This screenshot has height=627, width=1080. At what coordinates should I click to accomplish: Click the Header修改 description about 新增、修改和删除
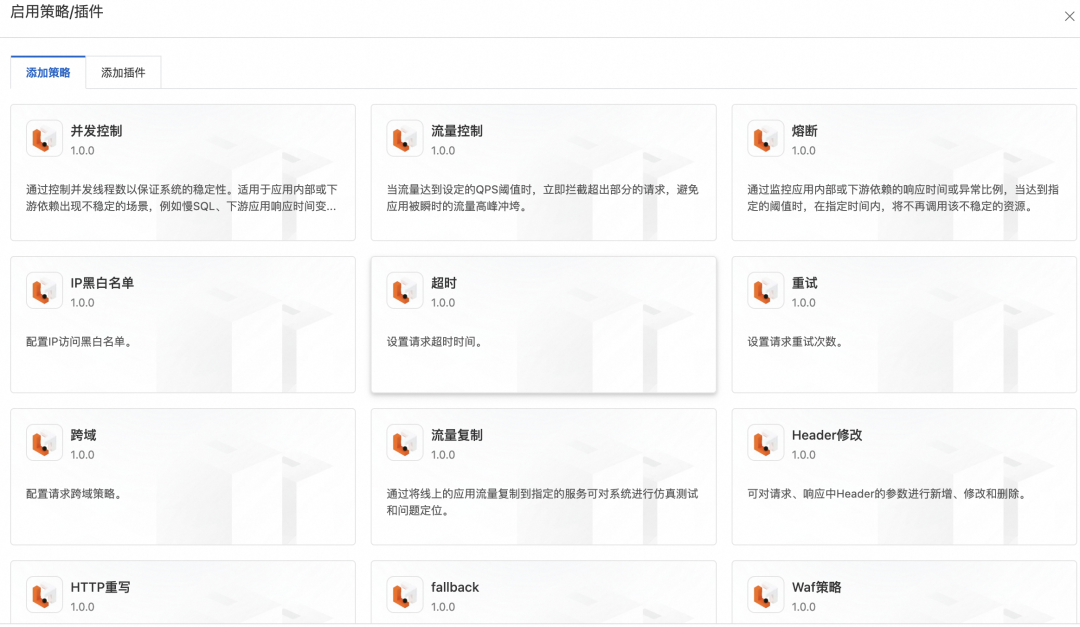pyautogui.click(x=887, y=494)
